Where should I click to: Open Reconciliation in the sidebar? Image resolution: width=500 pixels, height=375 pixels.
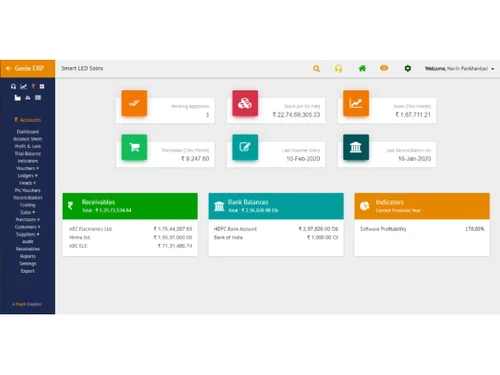point(28,198)
